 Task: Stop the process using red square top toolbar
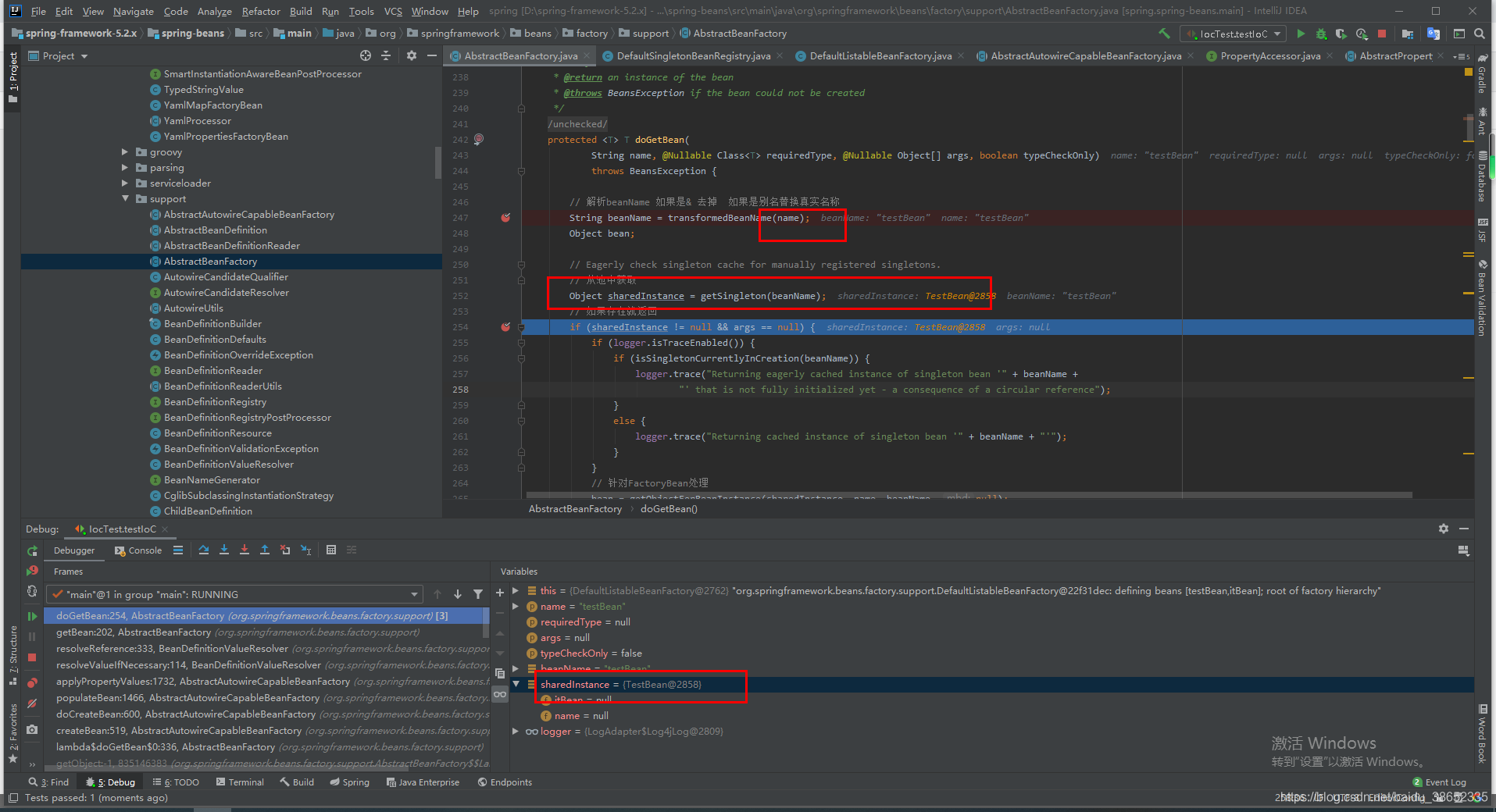[x=1382, y=34]
